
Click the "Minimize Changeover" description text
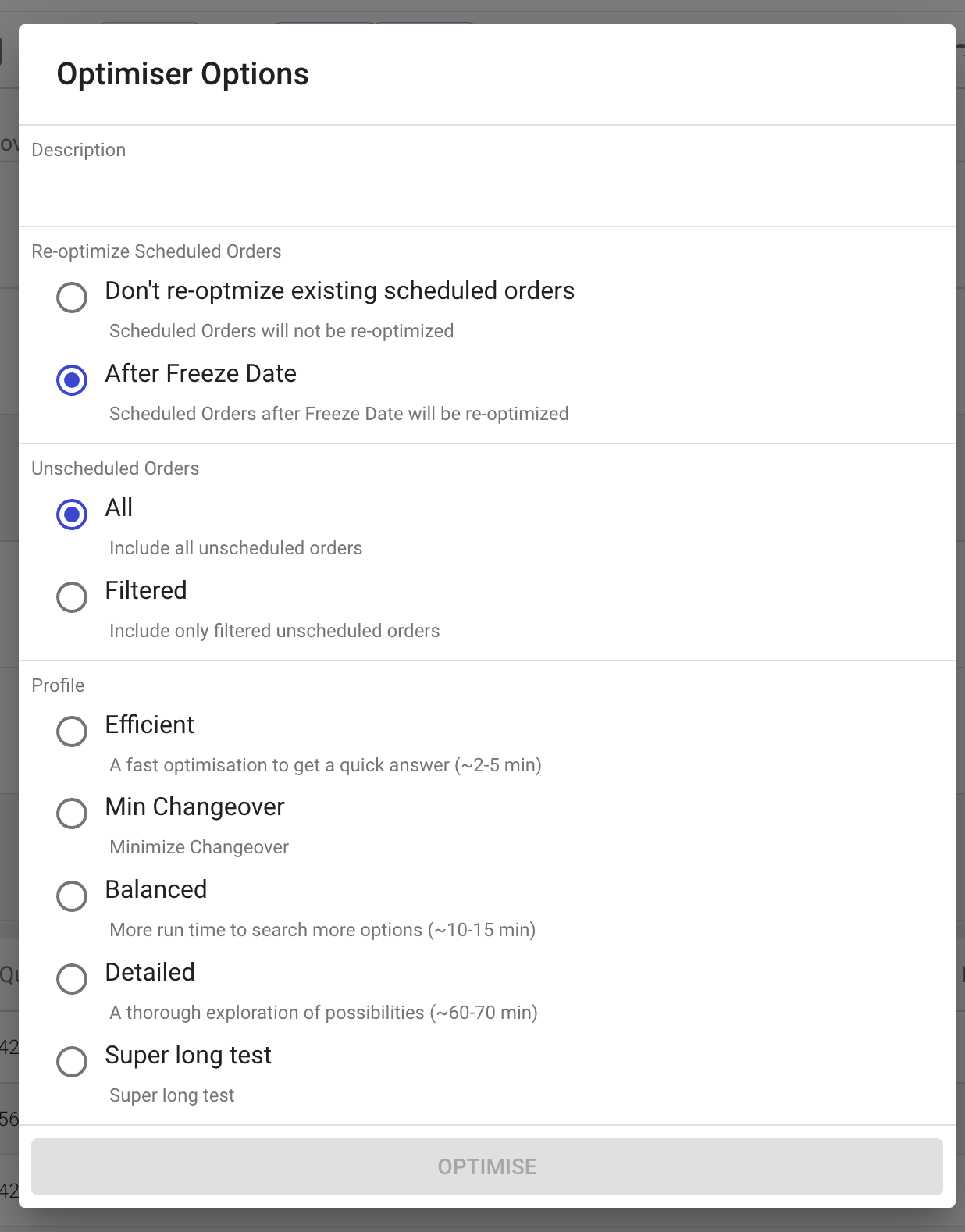pos(199,847)
